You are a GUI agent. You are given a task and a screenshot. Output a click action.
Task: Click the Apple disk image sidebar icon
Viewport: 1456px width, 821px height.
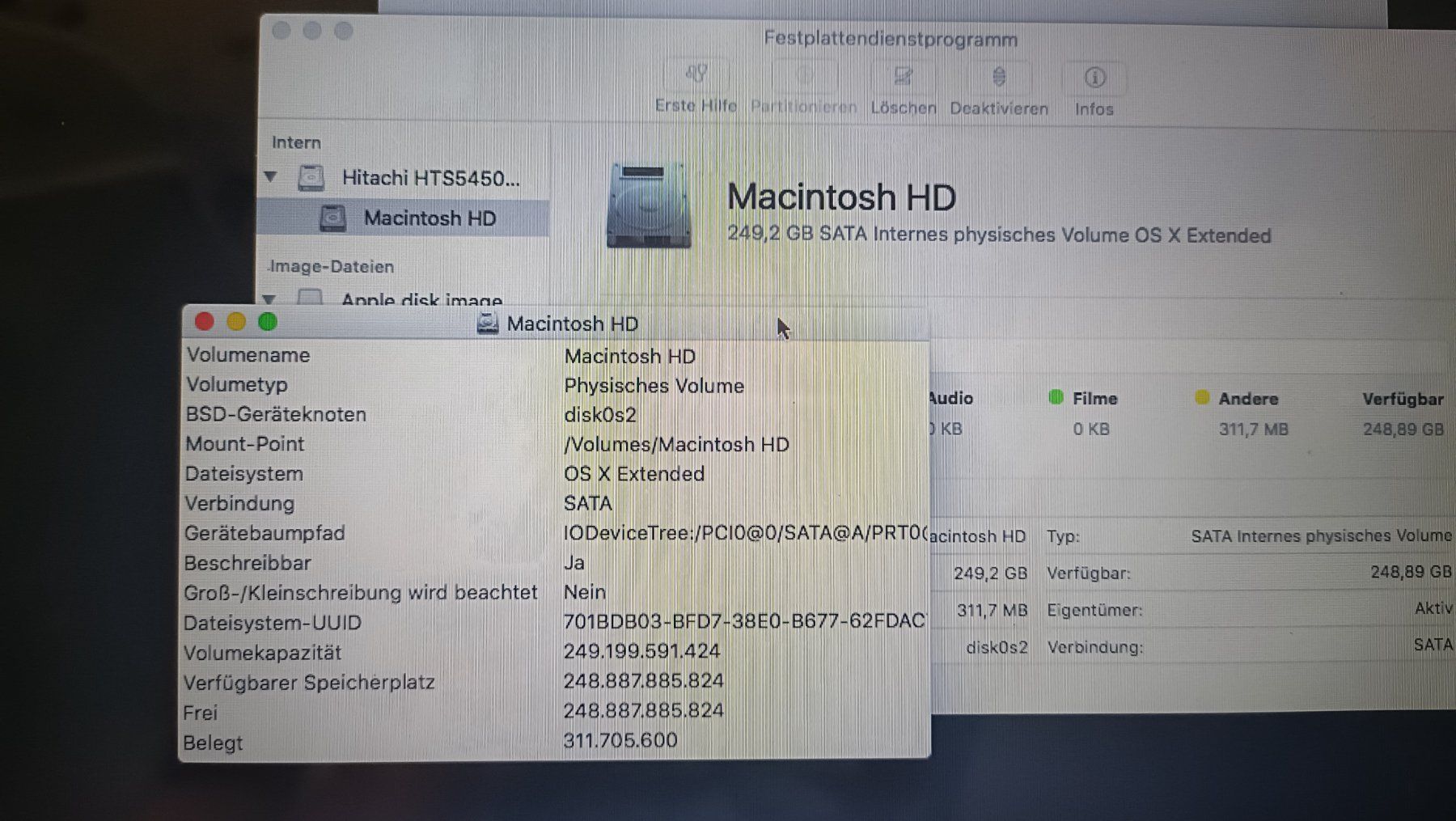point(310,298)
